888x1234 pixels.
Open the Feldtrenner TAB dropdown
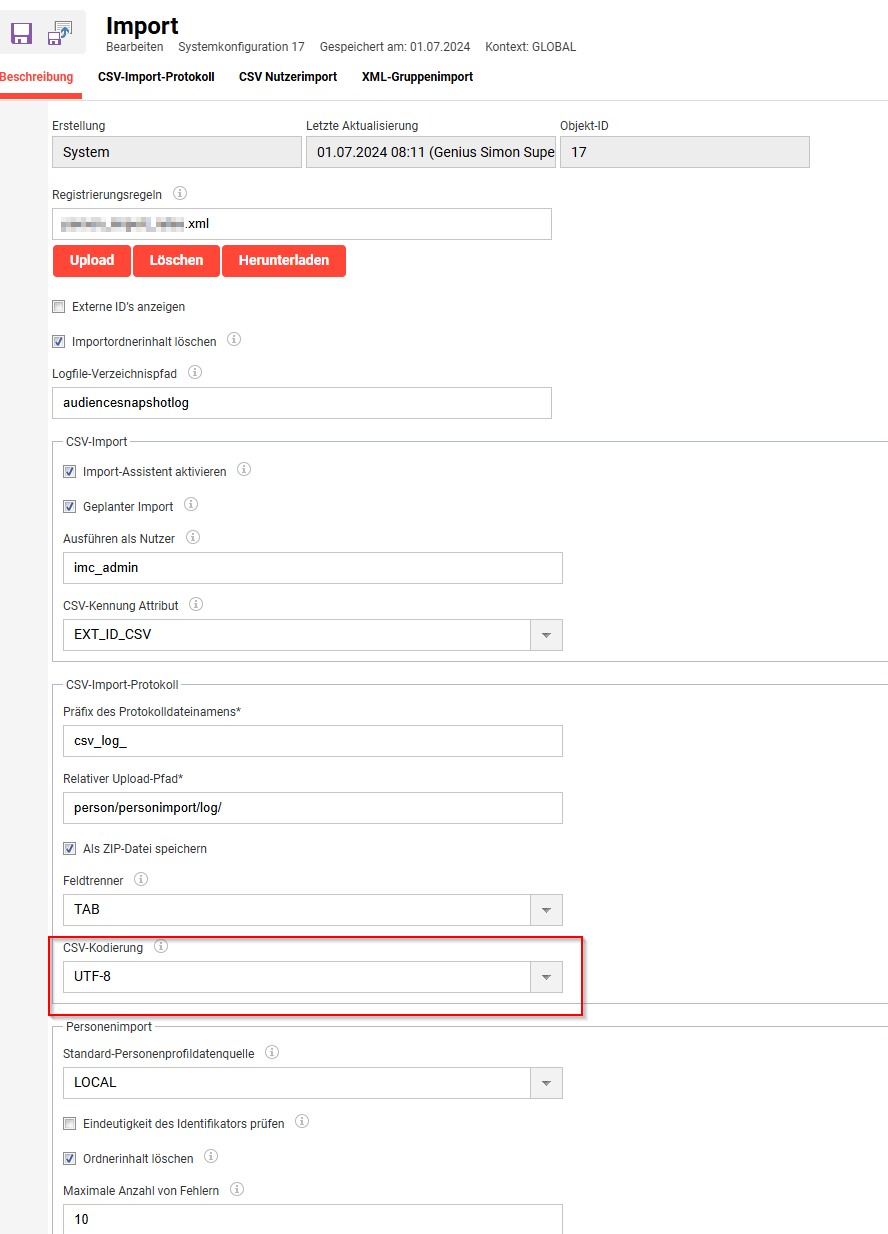[545, 910]
